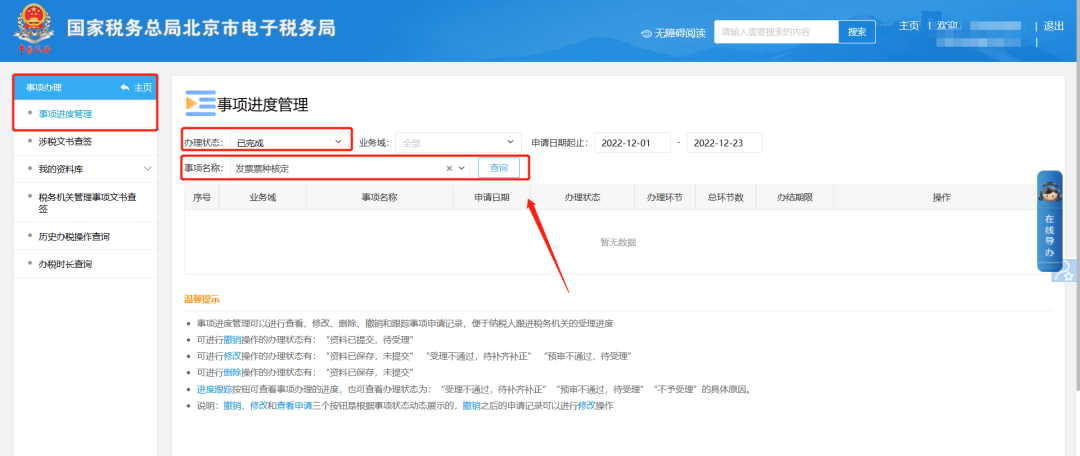This screenshot has height=456, width=1080.
Task: Open the 办理状态 dropdown showing 已完成
Action: click(290, 143)
